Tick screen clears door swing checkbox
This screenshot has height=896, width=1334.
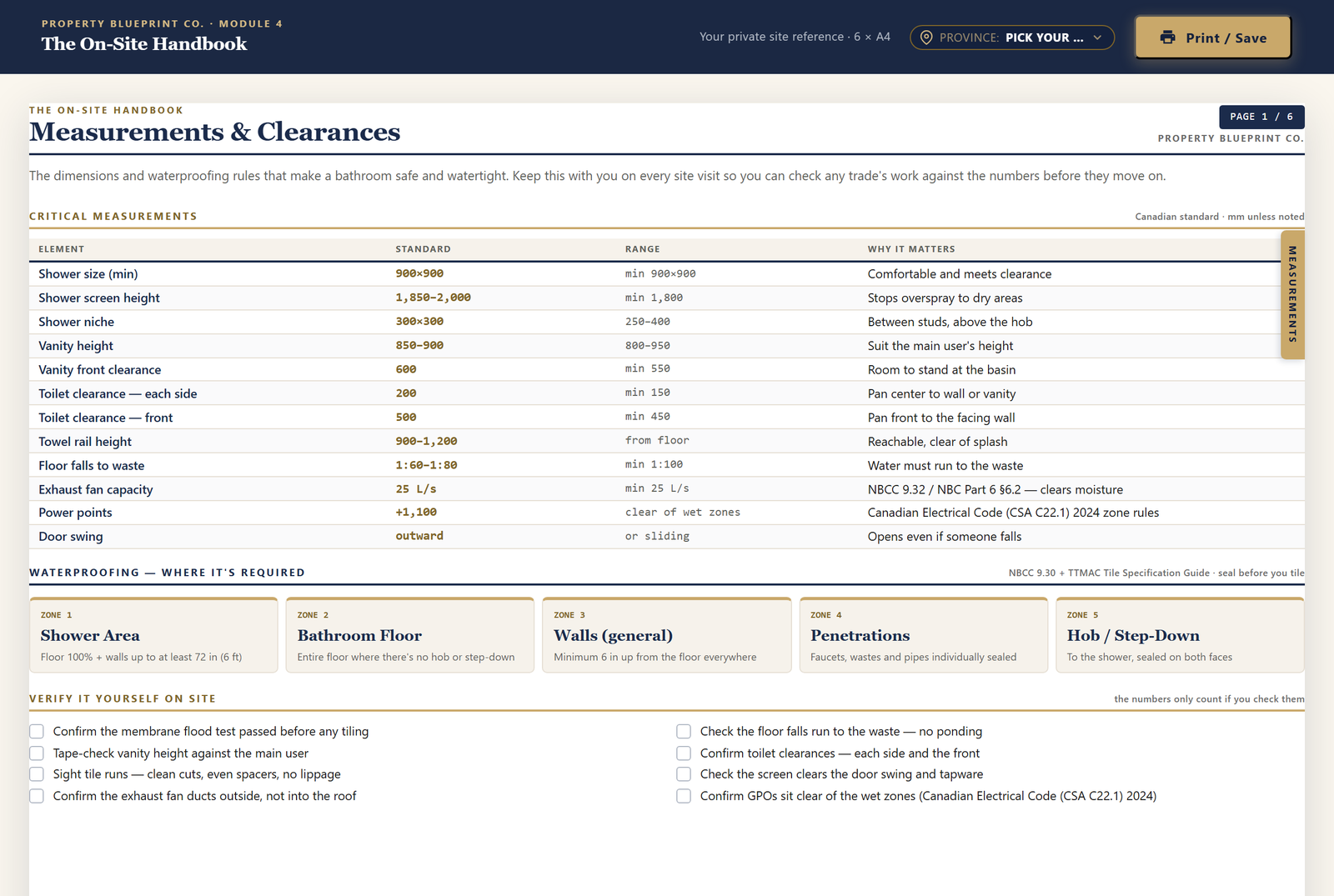[x=684, y=774]
